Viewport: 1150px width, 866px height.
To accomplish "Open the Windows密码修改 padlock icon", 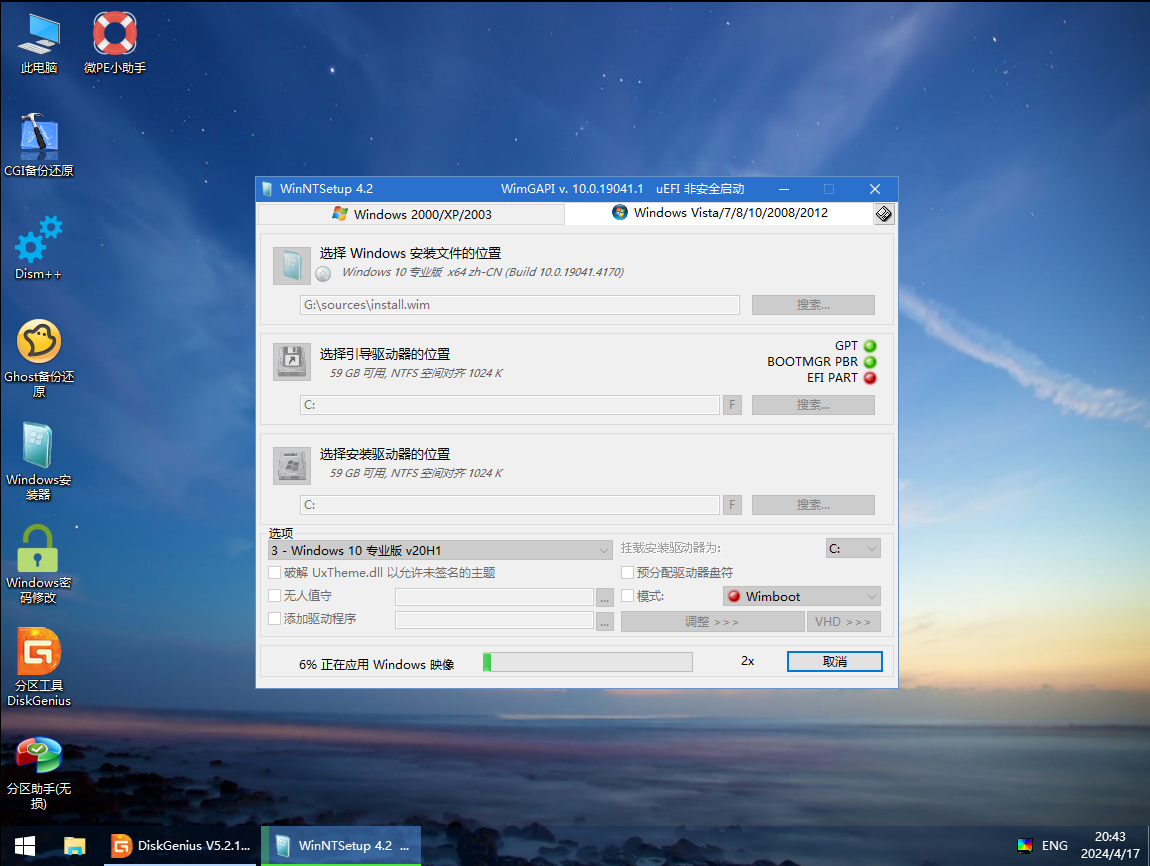I will point(38,564).
